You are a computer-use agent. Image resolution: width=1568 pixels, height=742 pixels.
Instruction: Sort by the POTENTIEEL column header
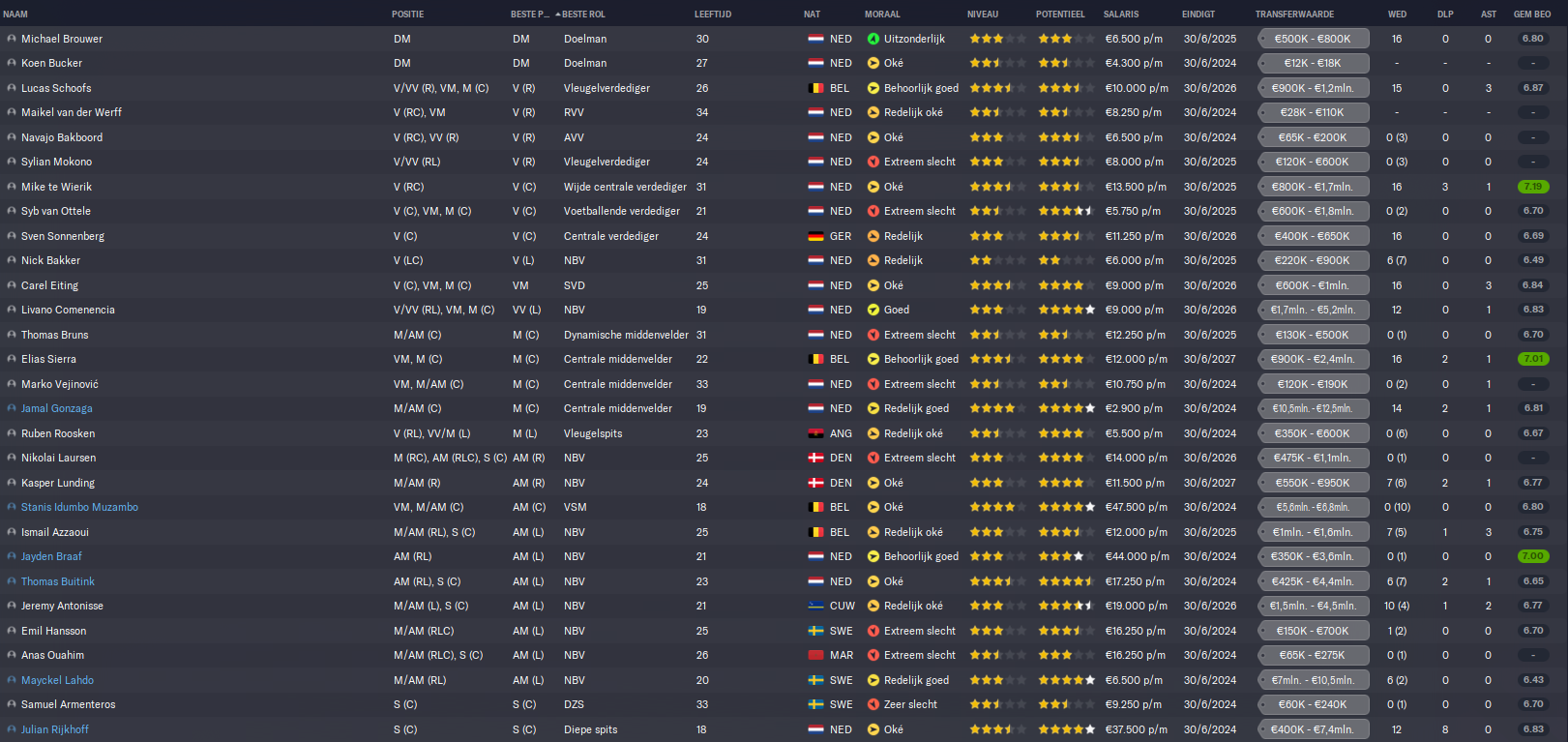1060,15
